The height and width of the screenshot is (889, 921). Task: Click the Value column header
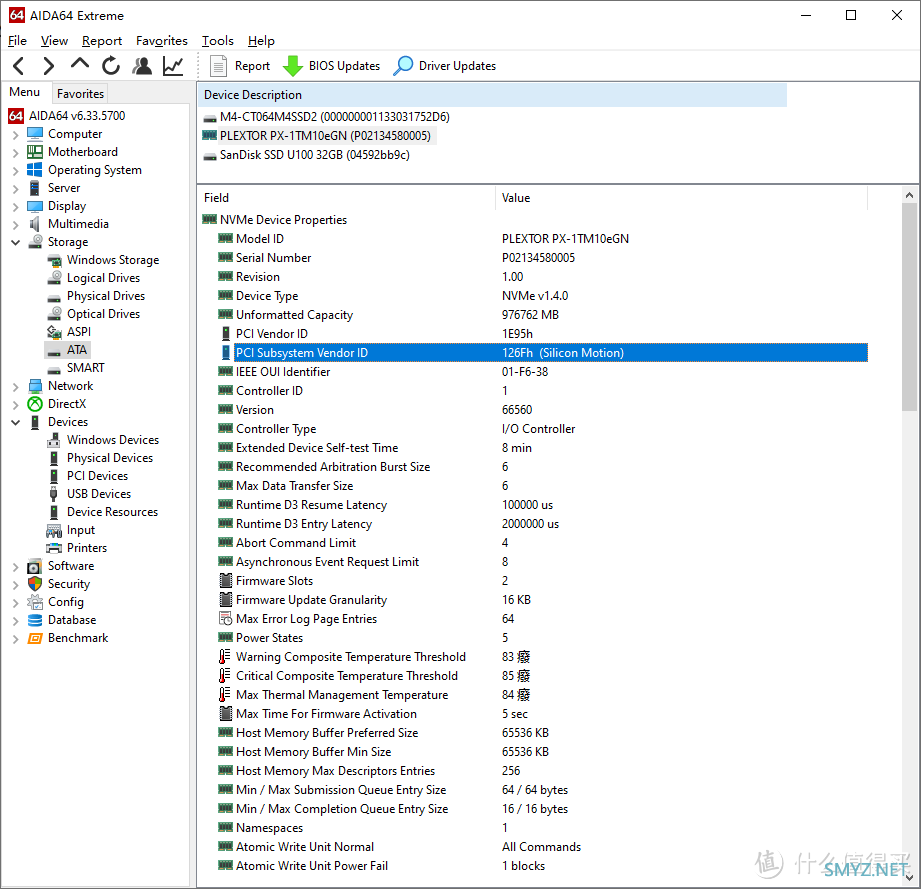(682, 198)
